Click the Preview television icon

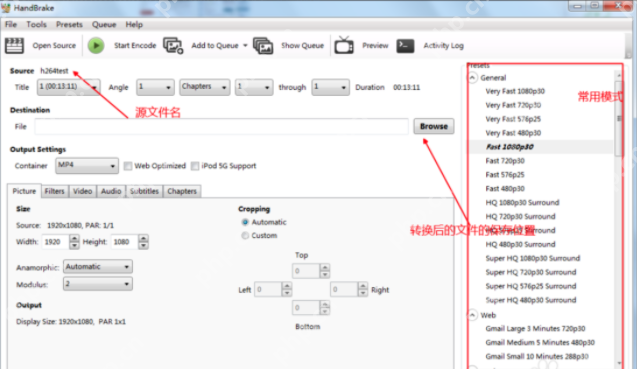344,46
